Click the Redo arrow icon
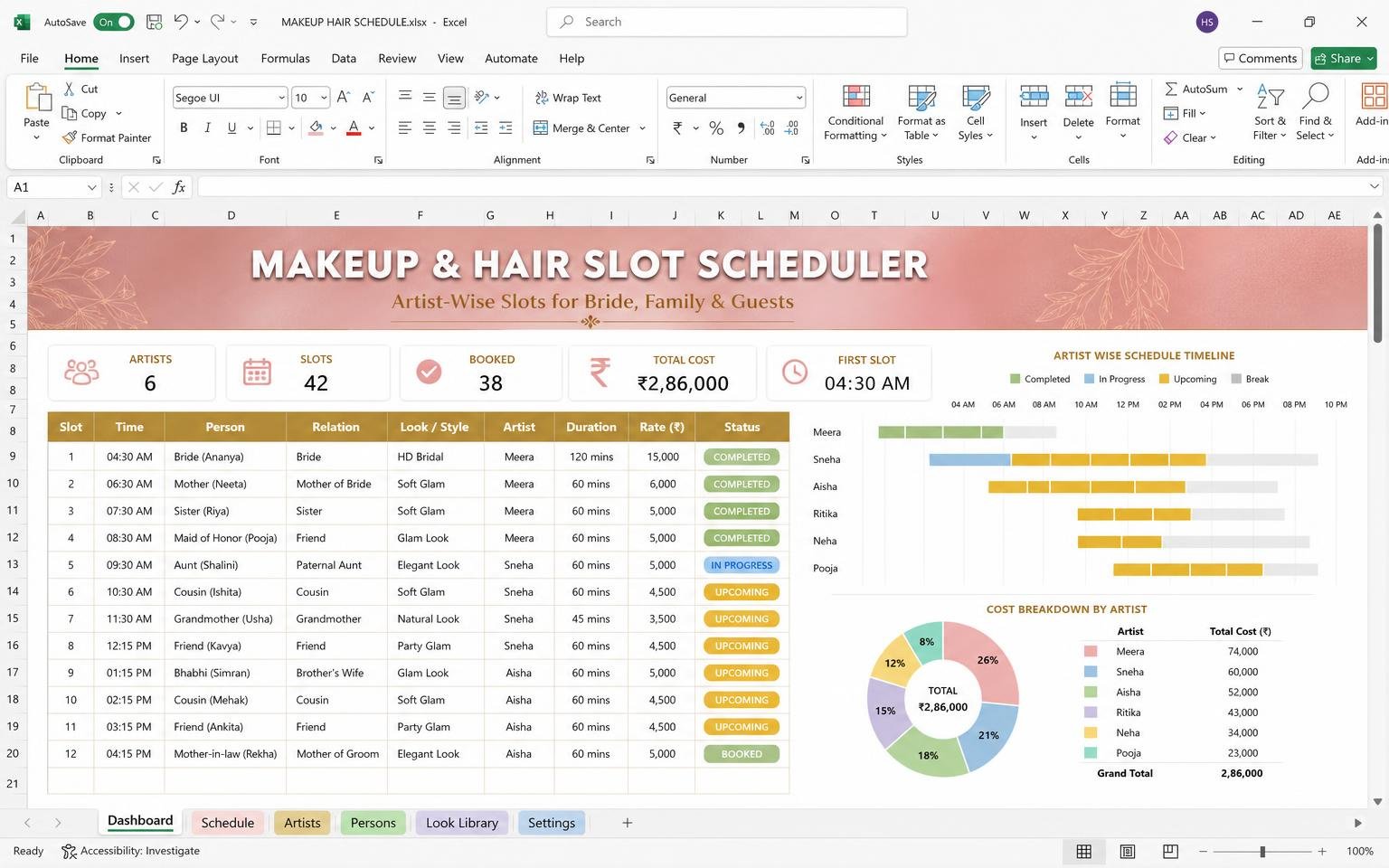The height and width of the screenshot is (868, 1389). pos(217,22)
